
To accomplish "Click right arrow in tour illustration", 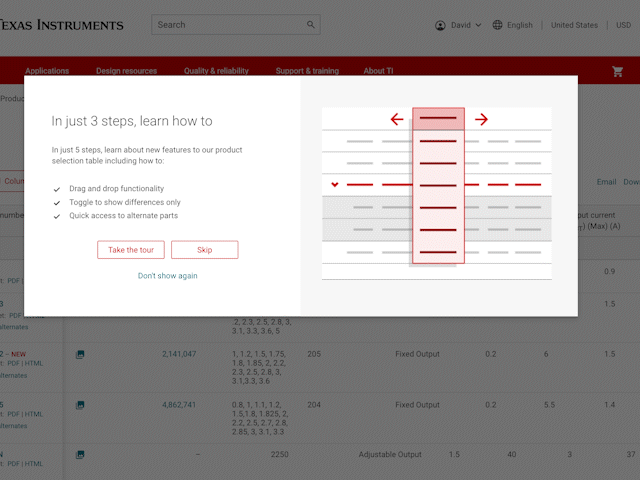I will tap(482, 119).
